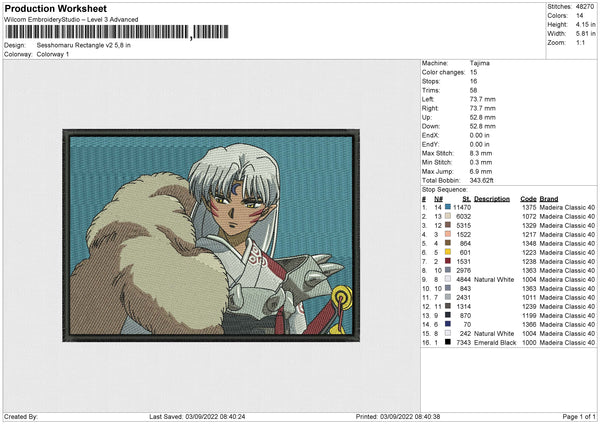This screenshot has width=600, height=424.
Task: Click the brown swatch, code 1329
Action: coord(448,225)
